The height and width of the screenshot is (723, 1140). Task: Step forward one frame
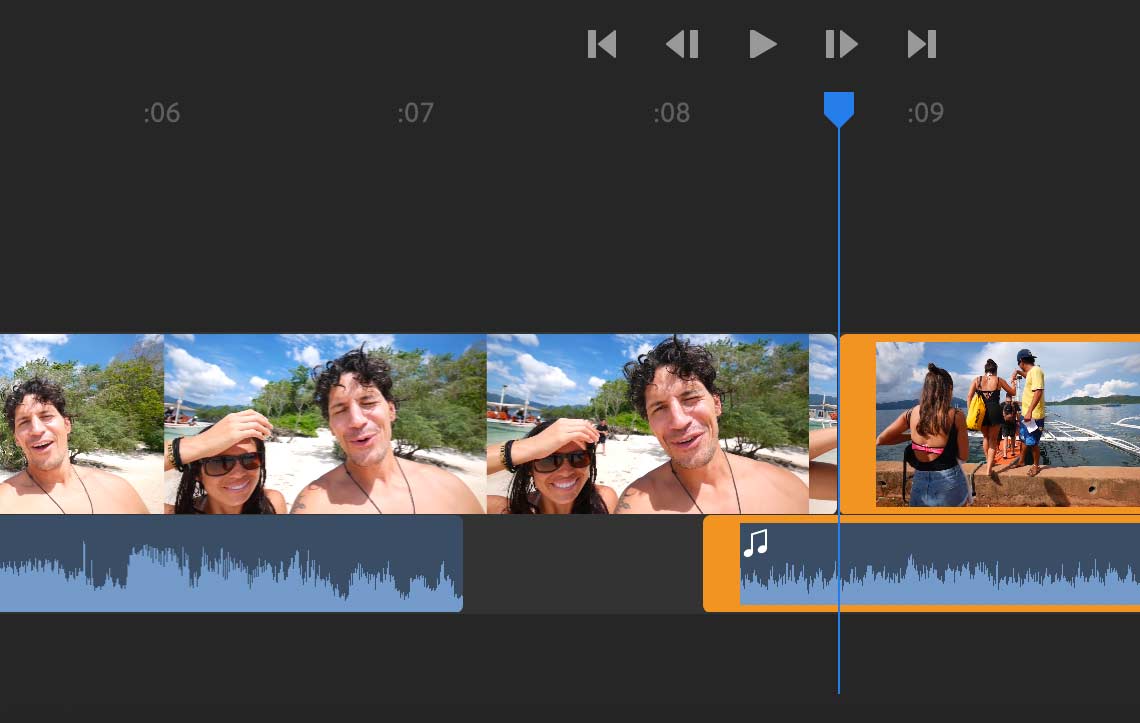tap(842, 44)
